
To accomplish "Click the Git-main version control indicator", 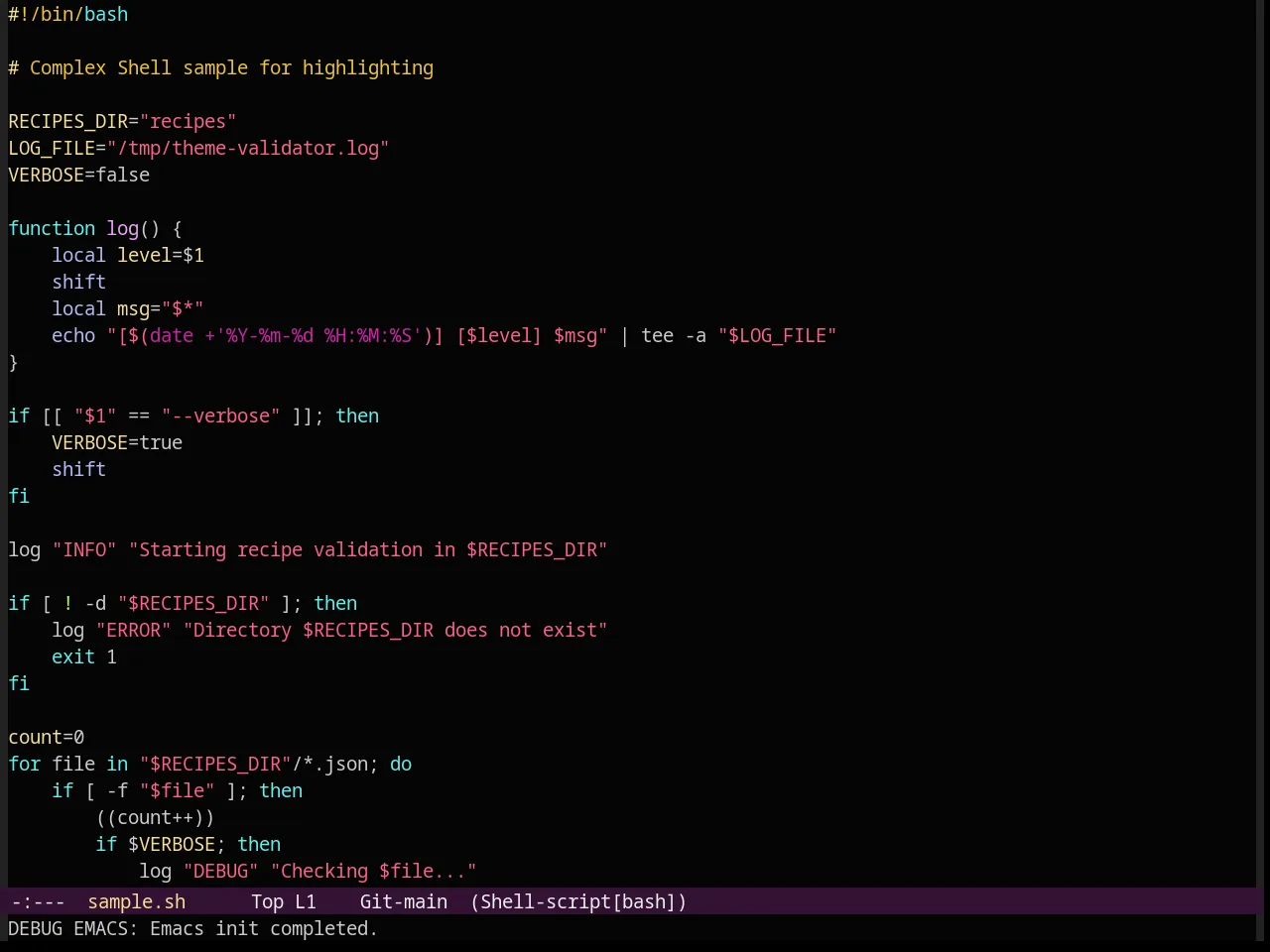I will (x=404, y=902).
